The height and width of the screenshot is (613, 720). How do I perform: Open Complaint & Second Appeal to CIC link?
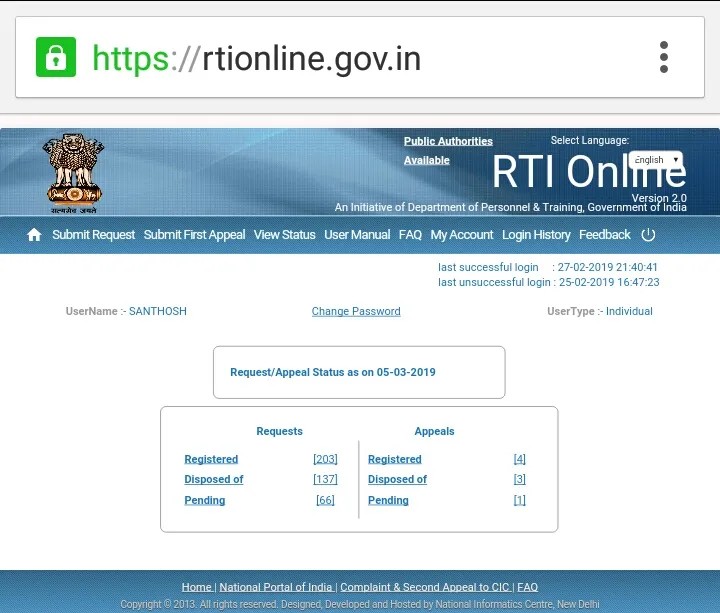tap(425, 587)
